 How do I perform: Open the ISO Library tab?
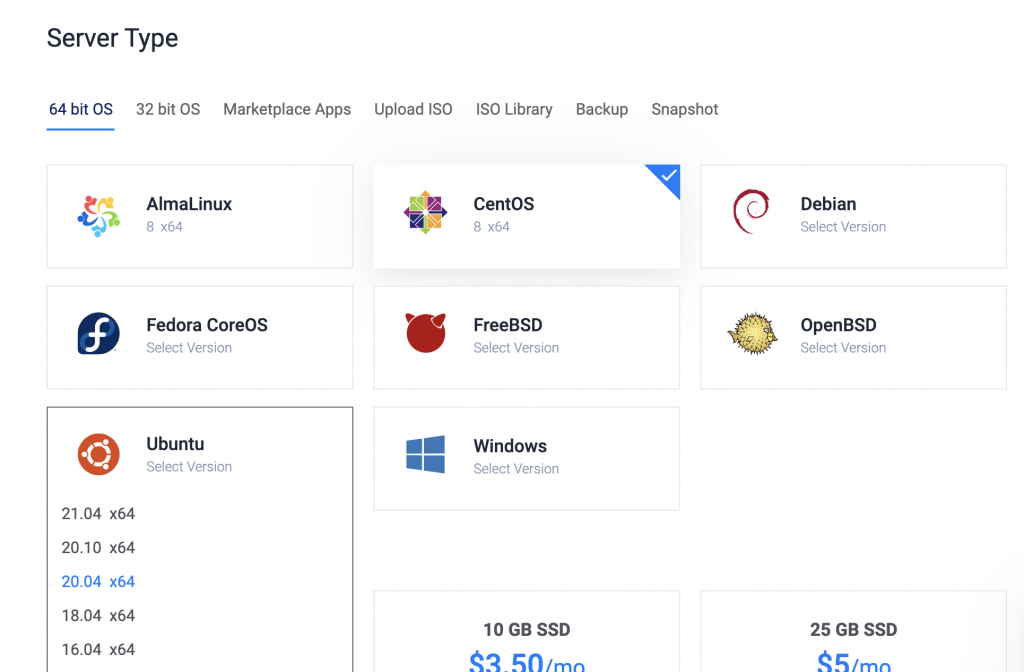click(514, 109)
